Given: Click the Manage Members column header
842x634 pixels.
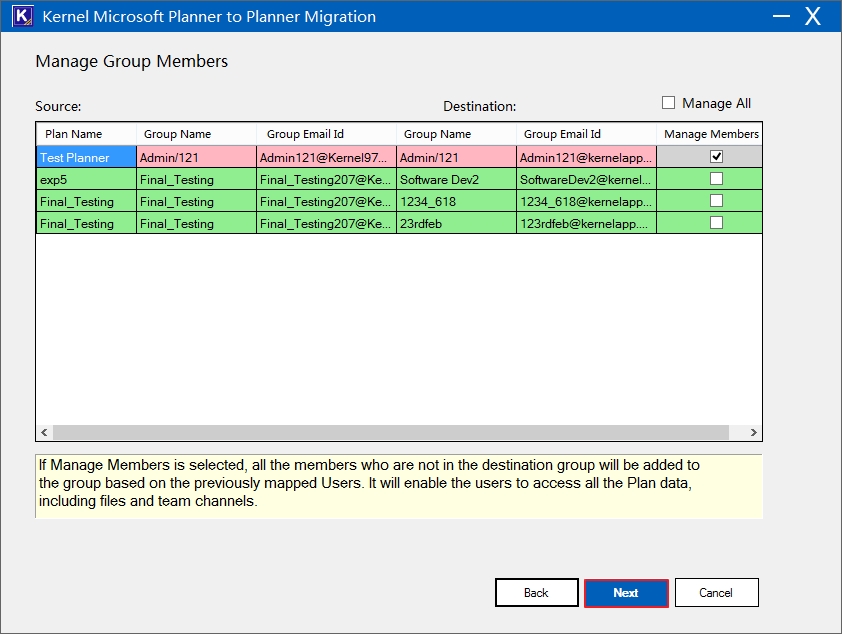Looking at the screenshot, I should click(709, 134).
